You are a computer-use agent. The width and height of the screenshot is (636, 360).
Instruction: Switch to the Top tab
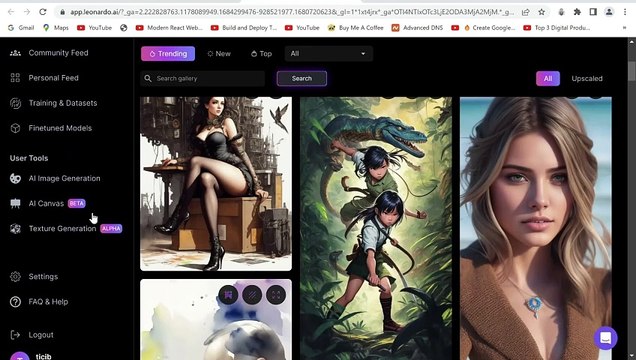pos(261,54)
